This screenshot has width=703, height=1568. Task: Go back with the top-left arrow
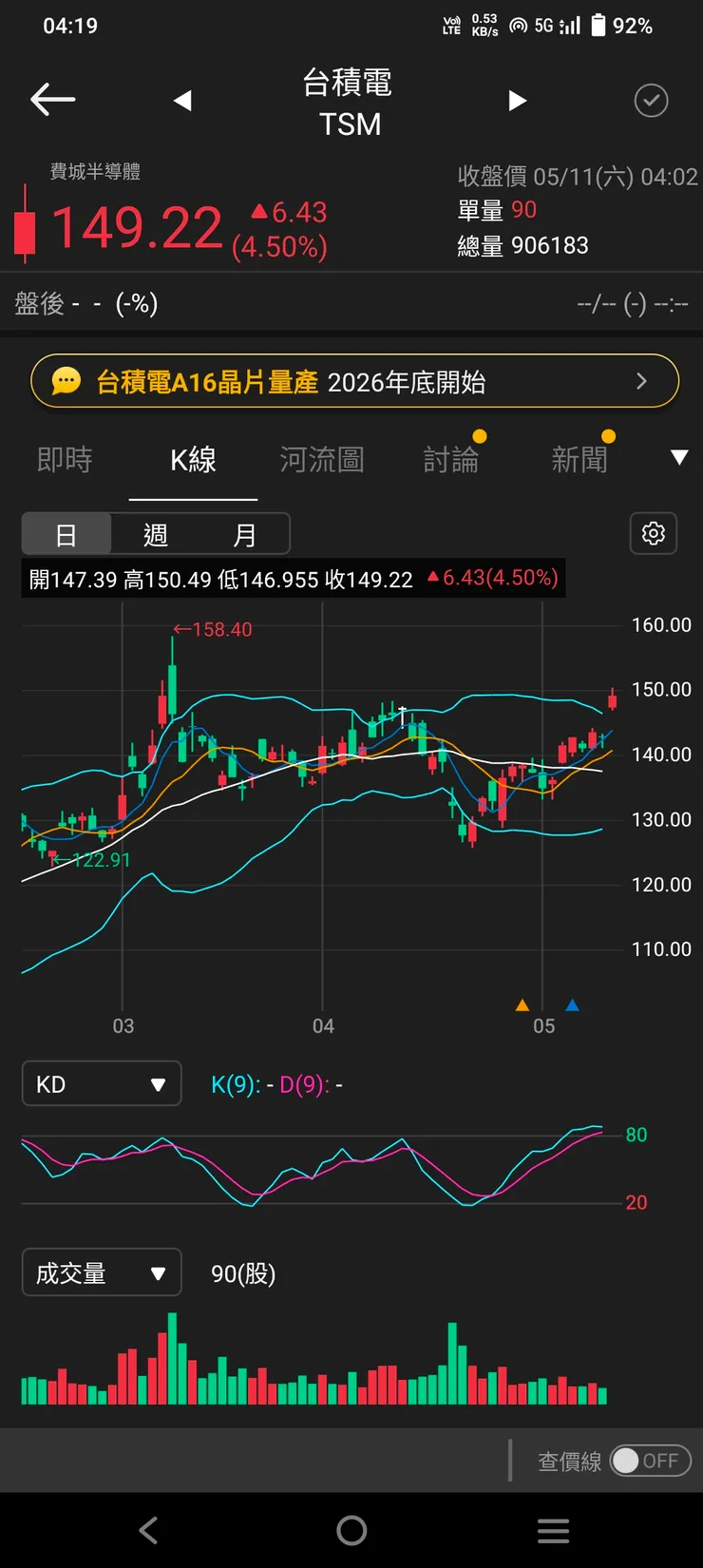click(x=53, y=99)
